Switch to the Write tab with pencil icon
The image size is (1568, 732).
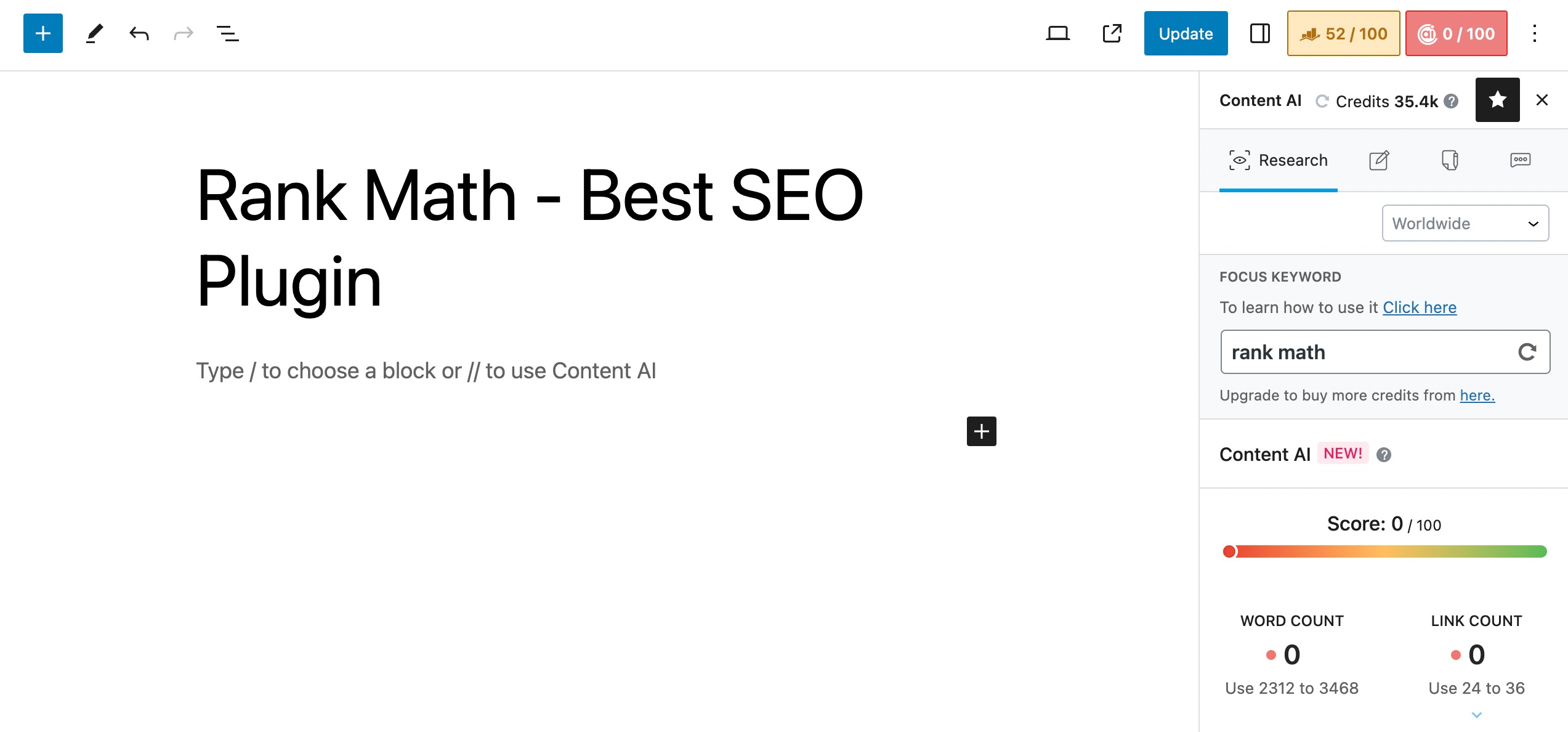(x=1379, y=160)
